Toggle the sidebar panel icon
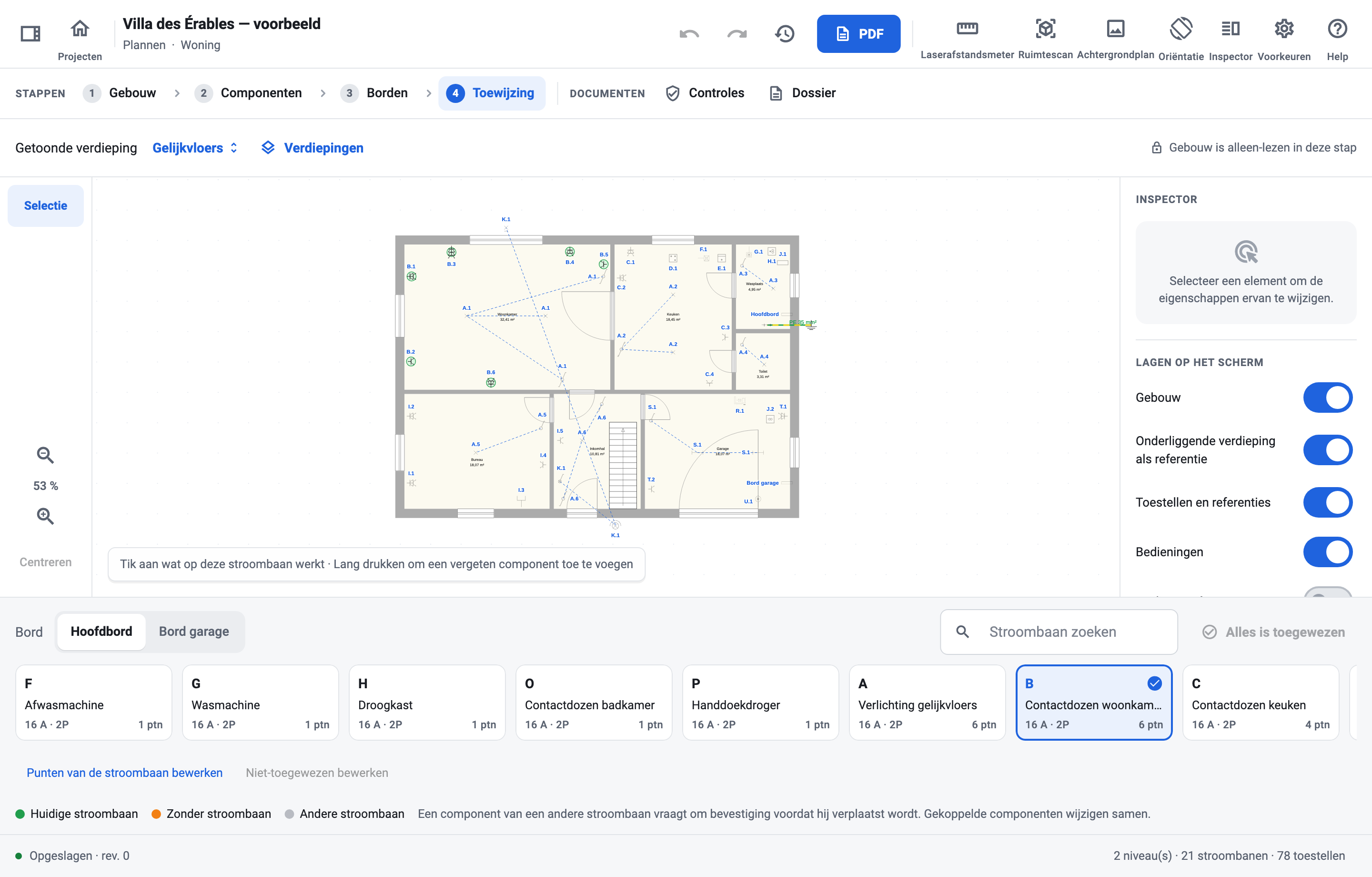The image size is (1372, 877). (x=30, y=34)
